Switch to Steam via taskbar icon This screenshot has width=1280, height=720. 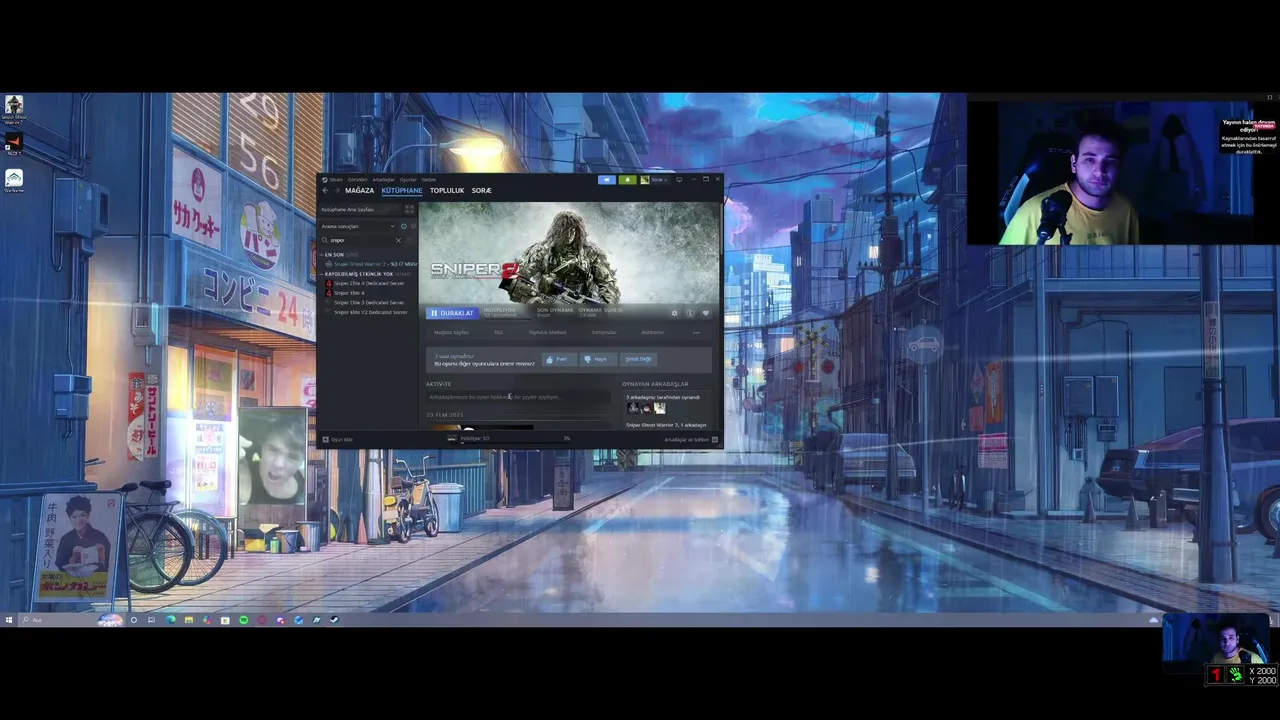point(334,620)
